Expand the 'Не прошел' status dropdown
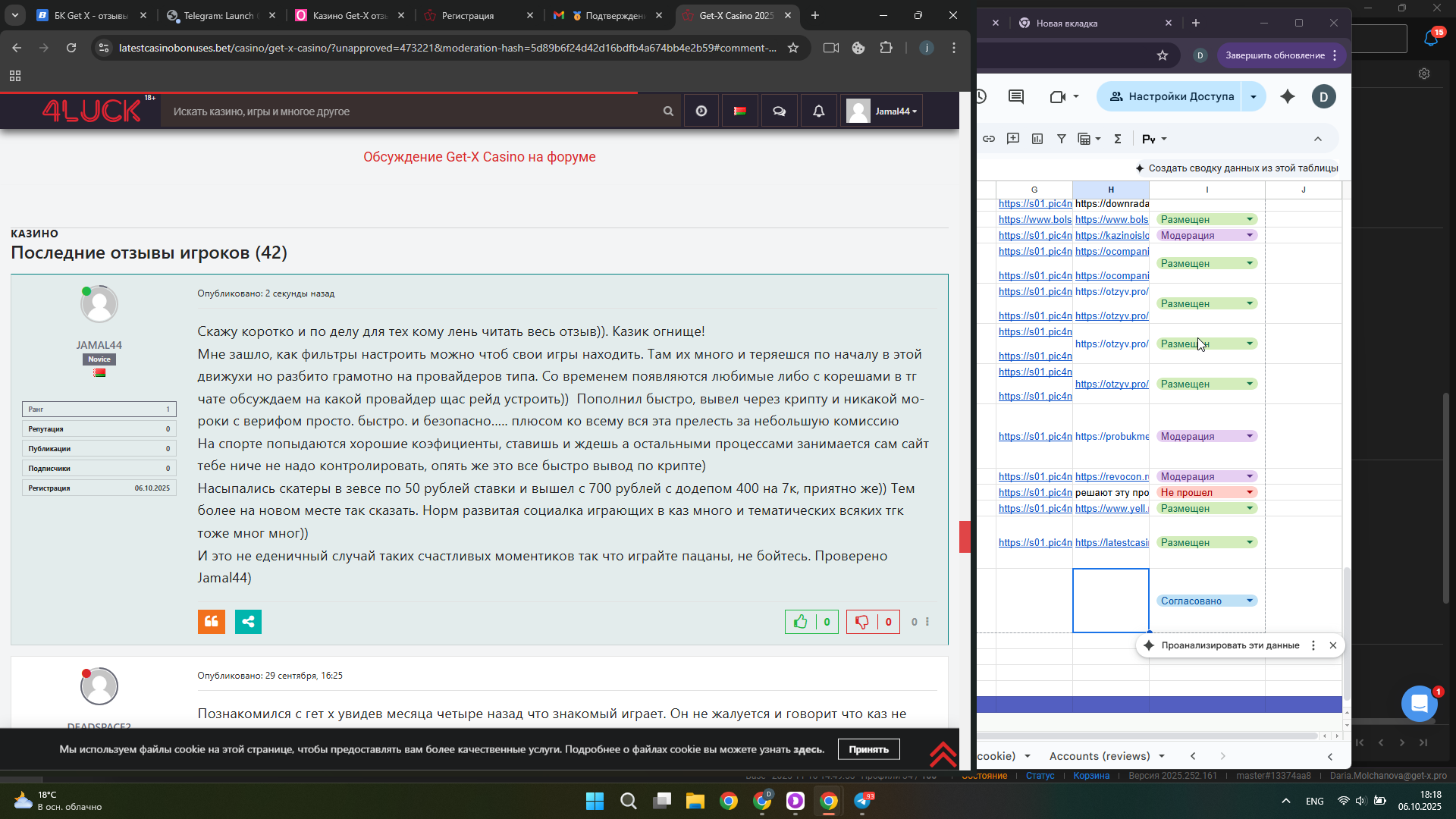This screenshot has height=819, width=1456. click(x=1250, y=492)
